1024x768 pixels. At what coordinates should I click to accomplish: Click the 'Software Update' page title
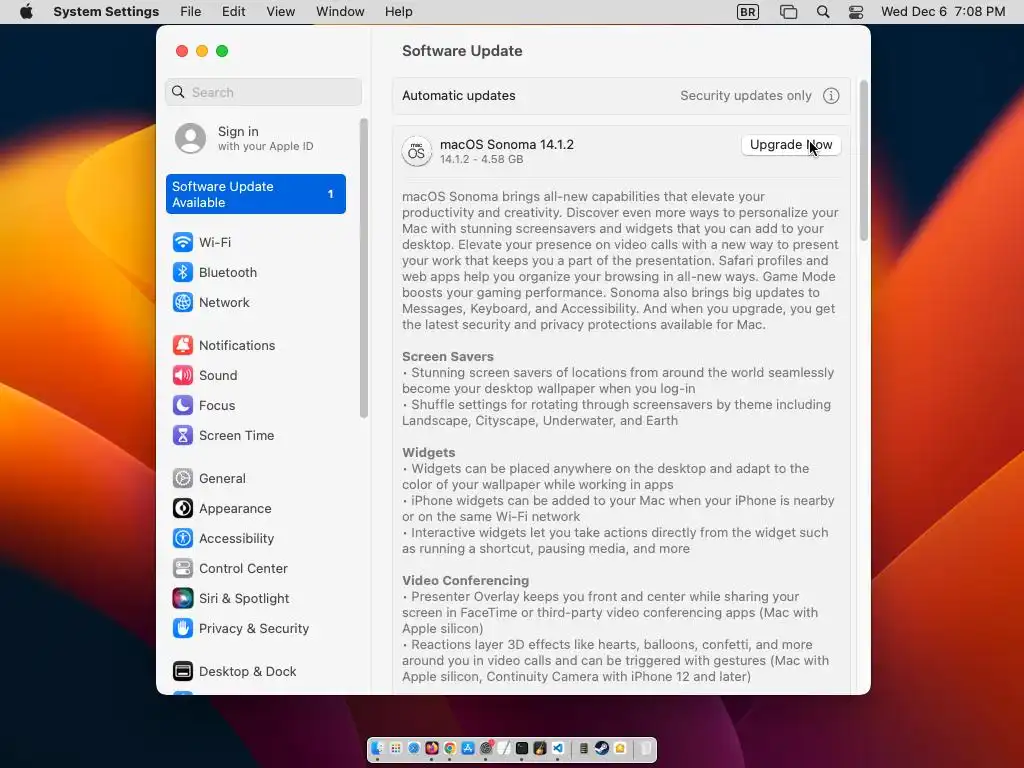point(462,51)
